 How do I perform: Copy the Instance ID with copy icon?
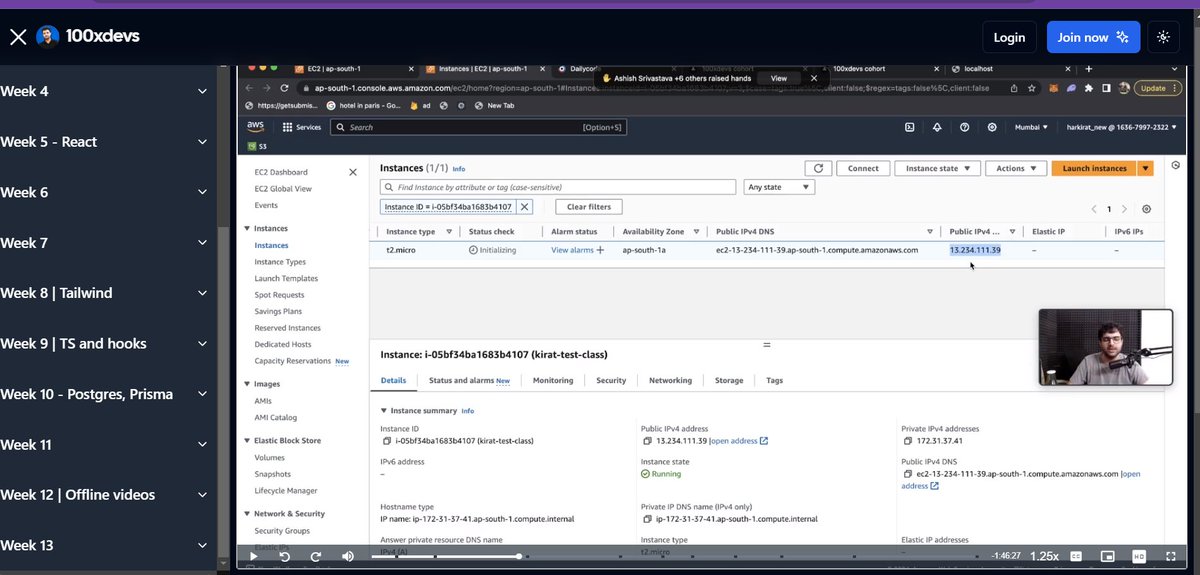click(x=387, y=441)
